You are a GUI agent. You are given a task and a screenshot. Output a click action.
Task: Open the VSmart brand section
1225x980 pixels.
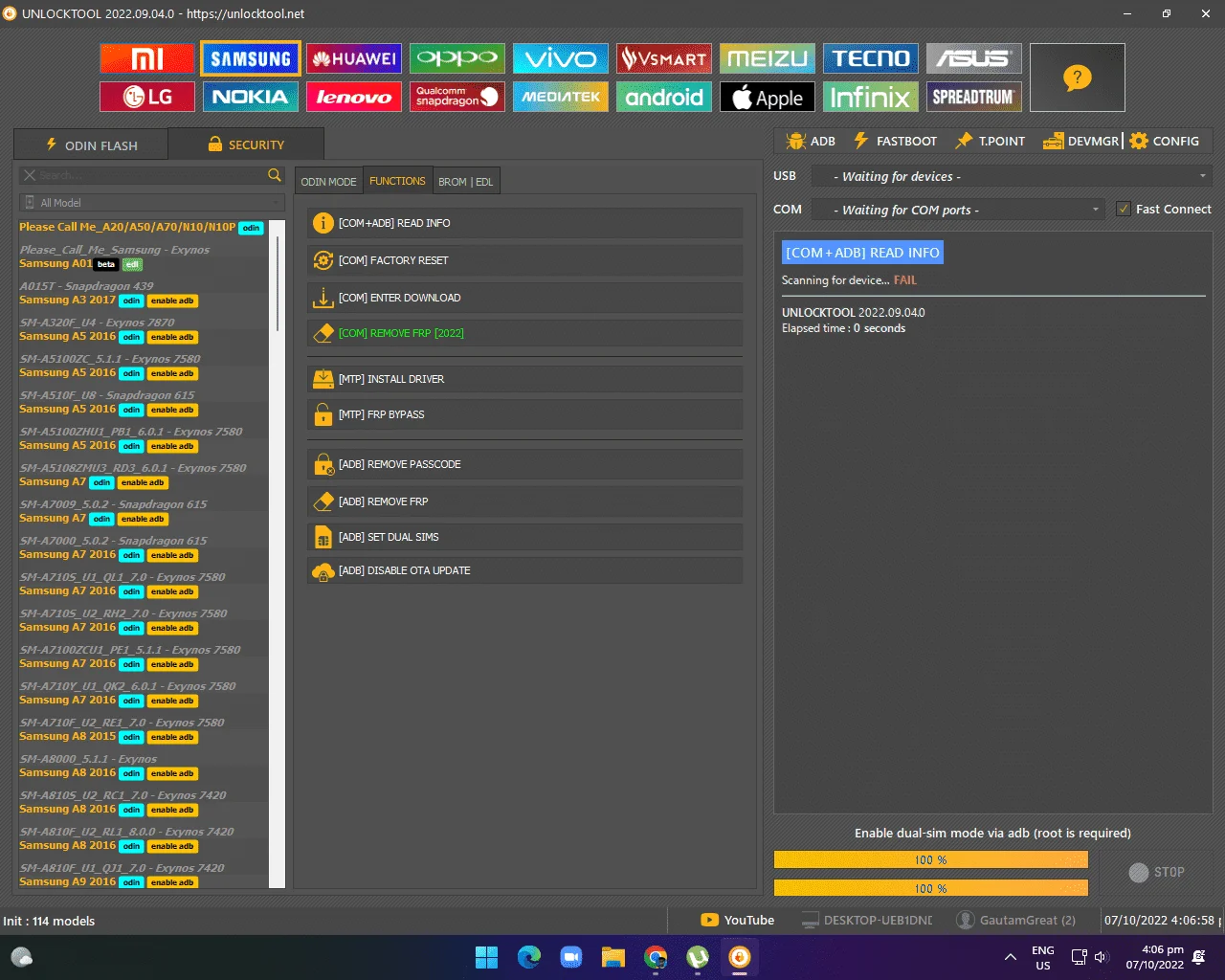(x=664, y=58)
